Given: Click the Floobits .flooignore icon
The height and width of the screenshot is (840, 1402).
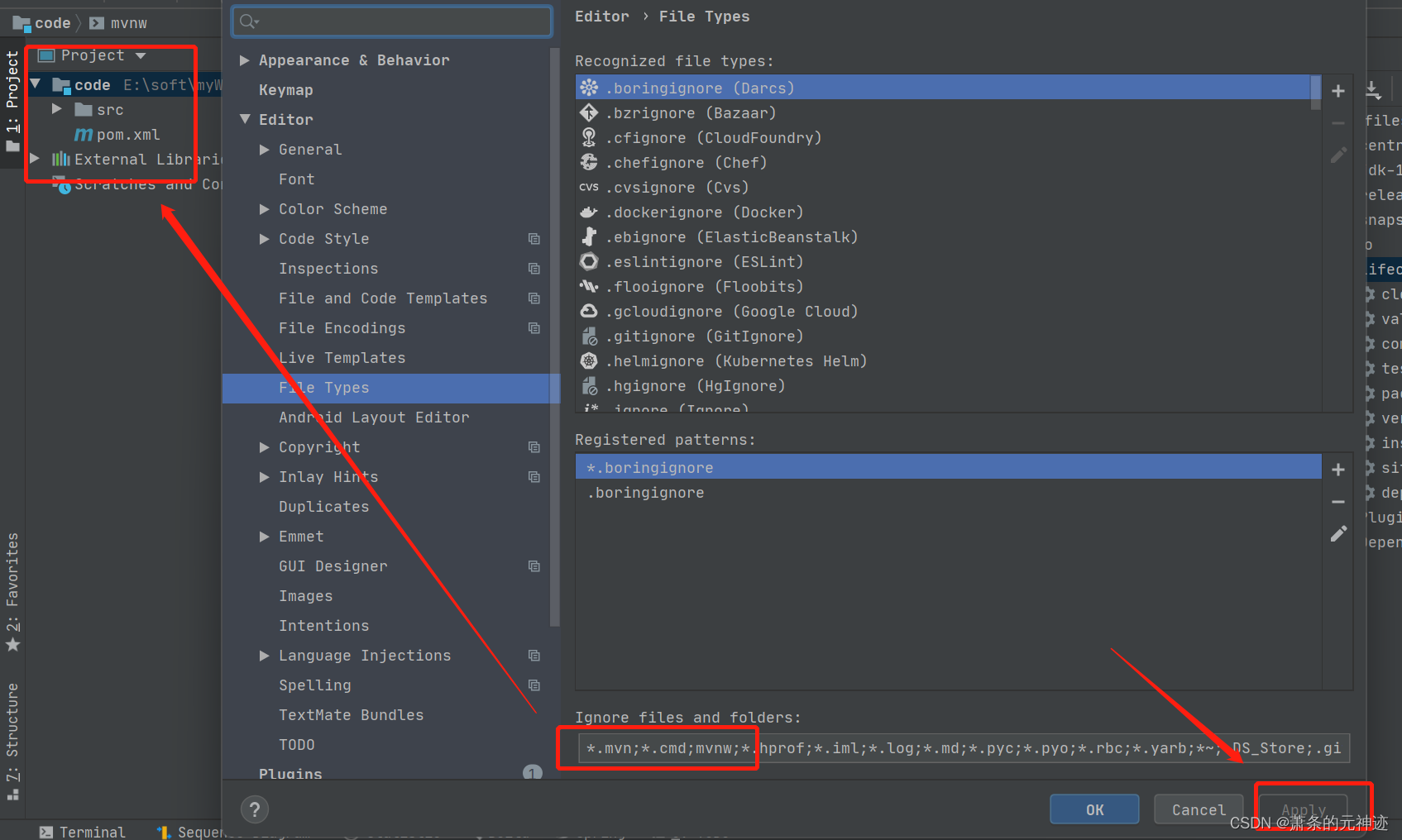Looking at the screenshot, I should click(x=589, y=286).
